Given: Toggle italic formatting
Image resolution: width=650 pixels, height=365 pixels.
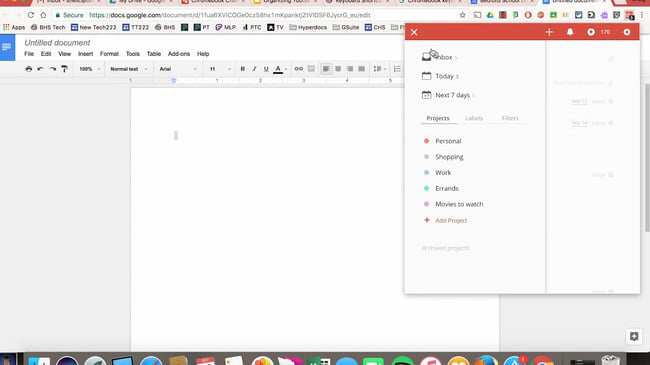Looking at the screenshot, I should [254, 69].
